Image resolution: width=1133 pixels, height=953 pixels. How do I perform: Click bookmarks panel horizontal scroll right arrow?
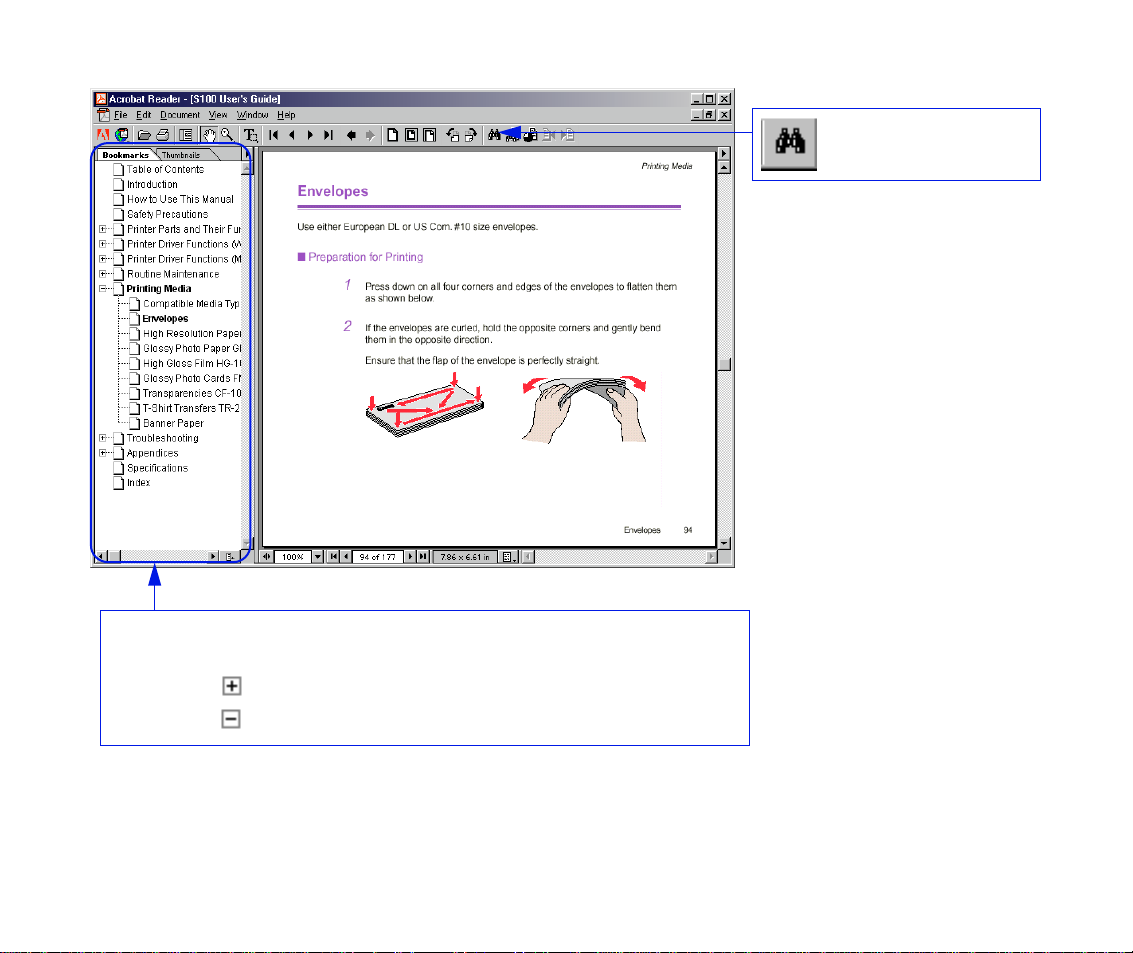[x=213, y=556]
